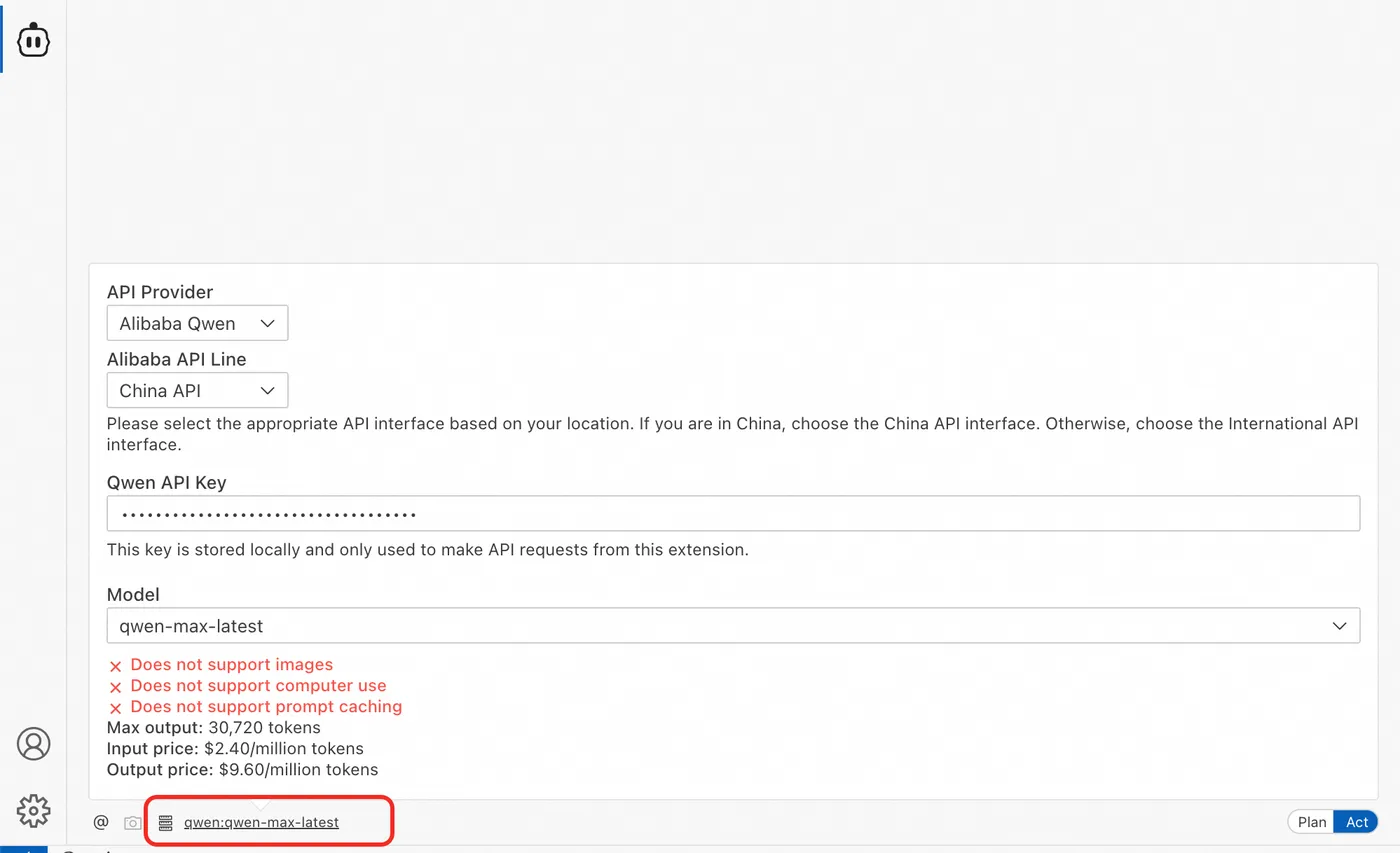The image size is (1400, 853).
Task: Click the 'Input price: $2.40/million tokens' line
Action: pyautogui.click(x=235, y=748)
